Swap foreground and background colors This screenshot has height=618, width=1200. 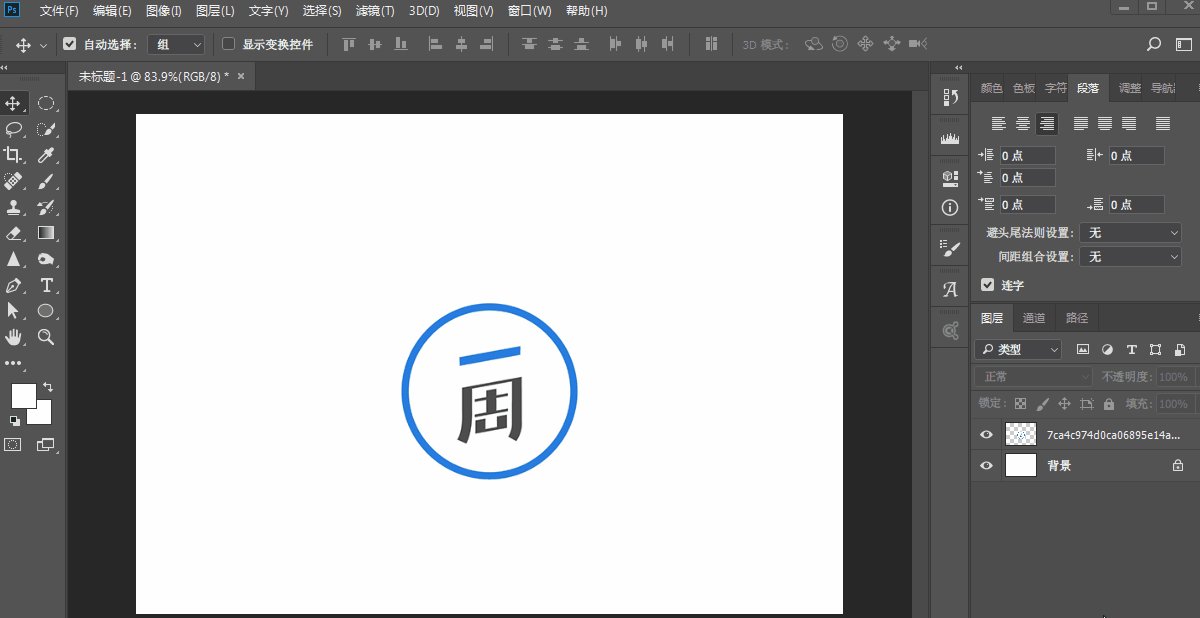pyautogui.click(x=48, y=387)
